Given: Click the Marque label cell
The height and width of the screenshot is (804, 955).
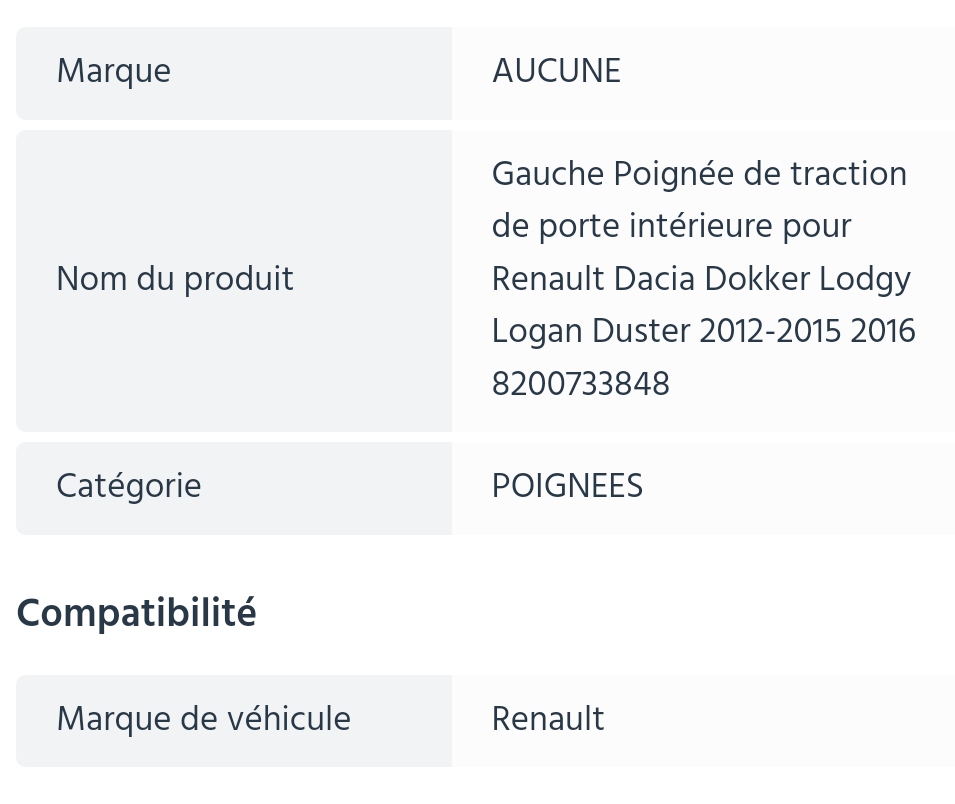Looking at the screenshot, I should (234, 73).
